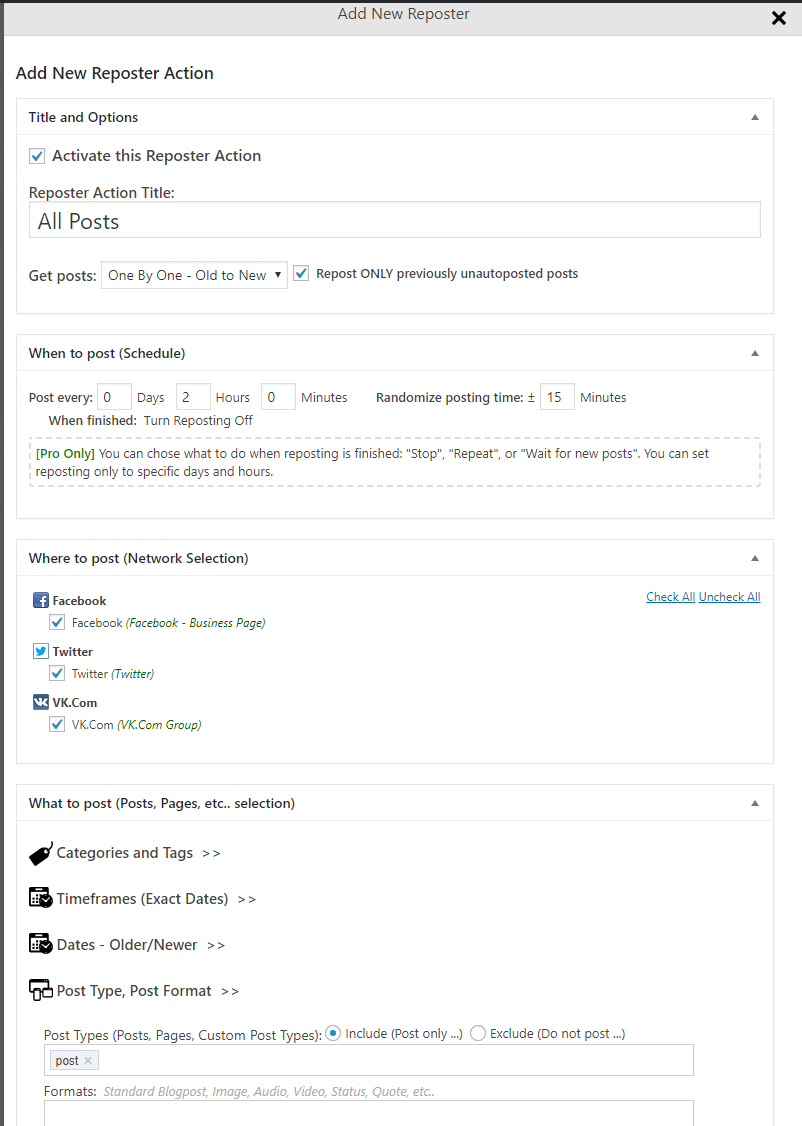The width and height of the screenshot is (802, 1126).
Task: Toggle Activate this Reposter Action checkbox
Action: [37, 156]
